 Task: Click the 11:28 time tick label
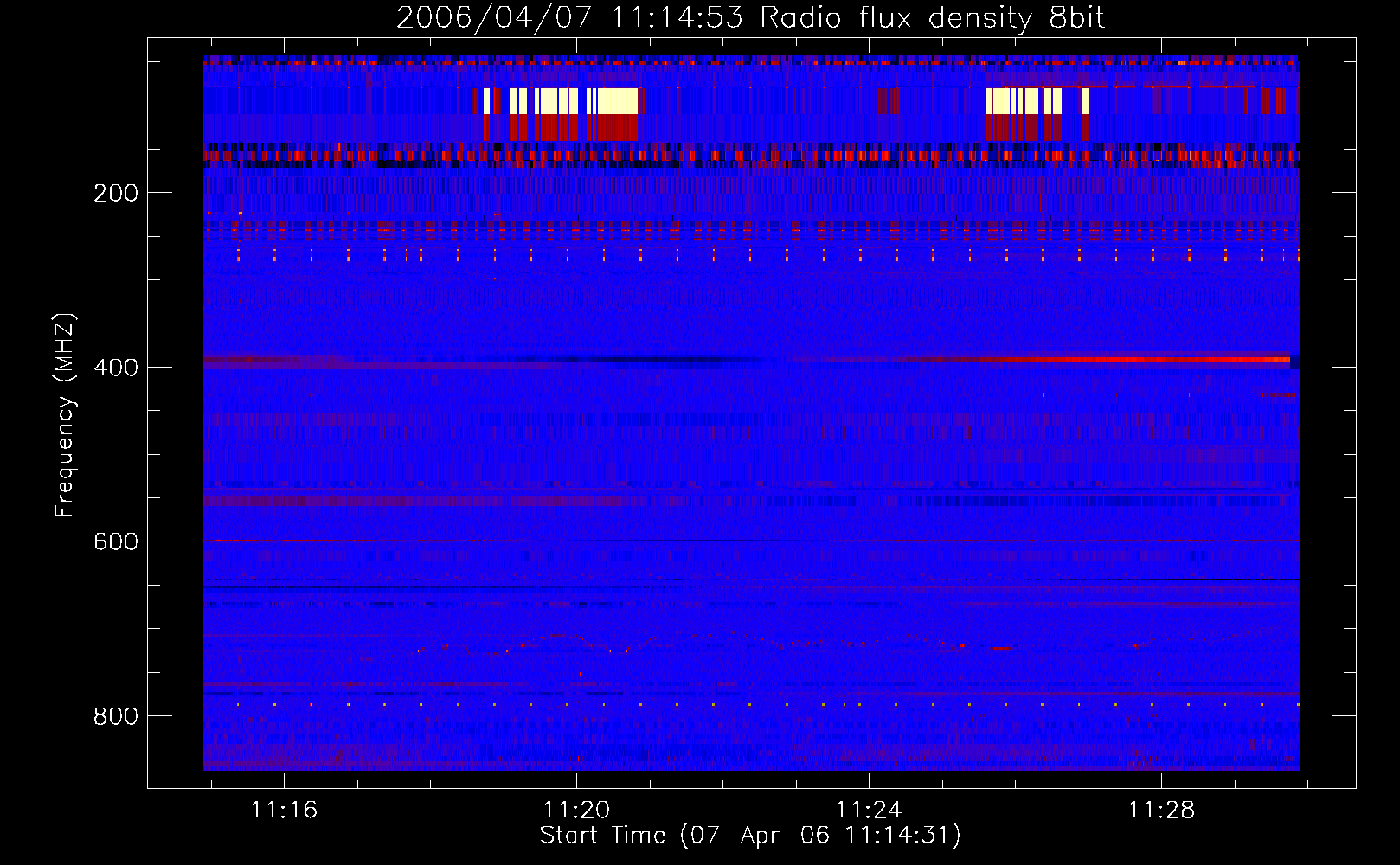(1161, 810)
